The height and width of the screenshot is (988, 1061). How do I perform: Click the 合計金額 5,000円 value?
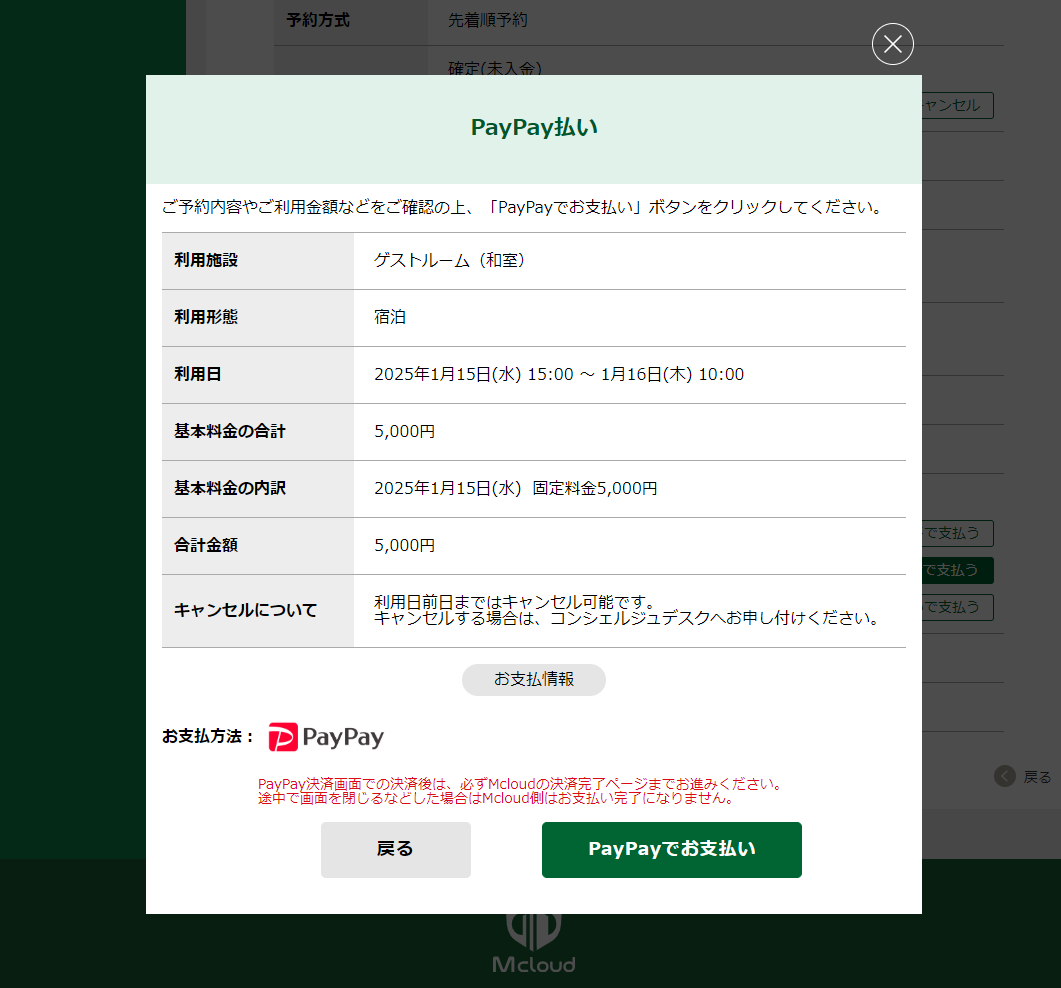405,545
